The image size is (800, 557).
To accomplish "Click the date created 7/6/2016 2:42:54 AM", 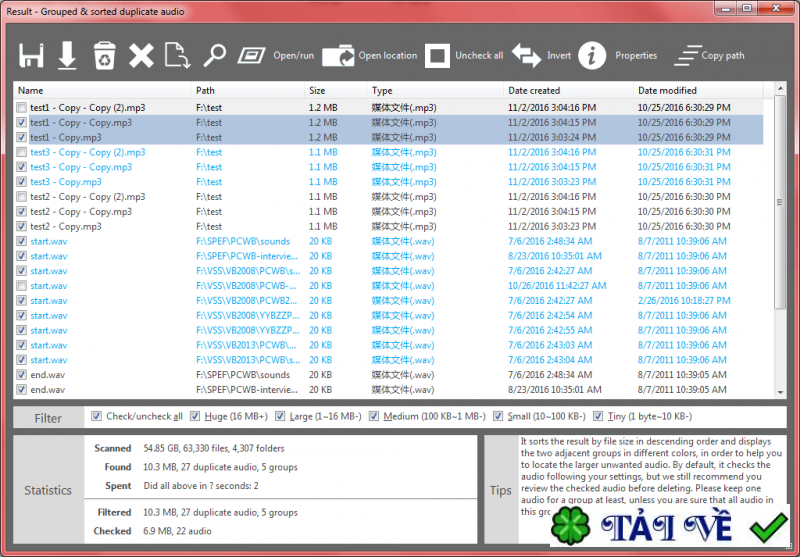I will coord(550,315).
